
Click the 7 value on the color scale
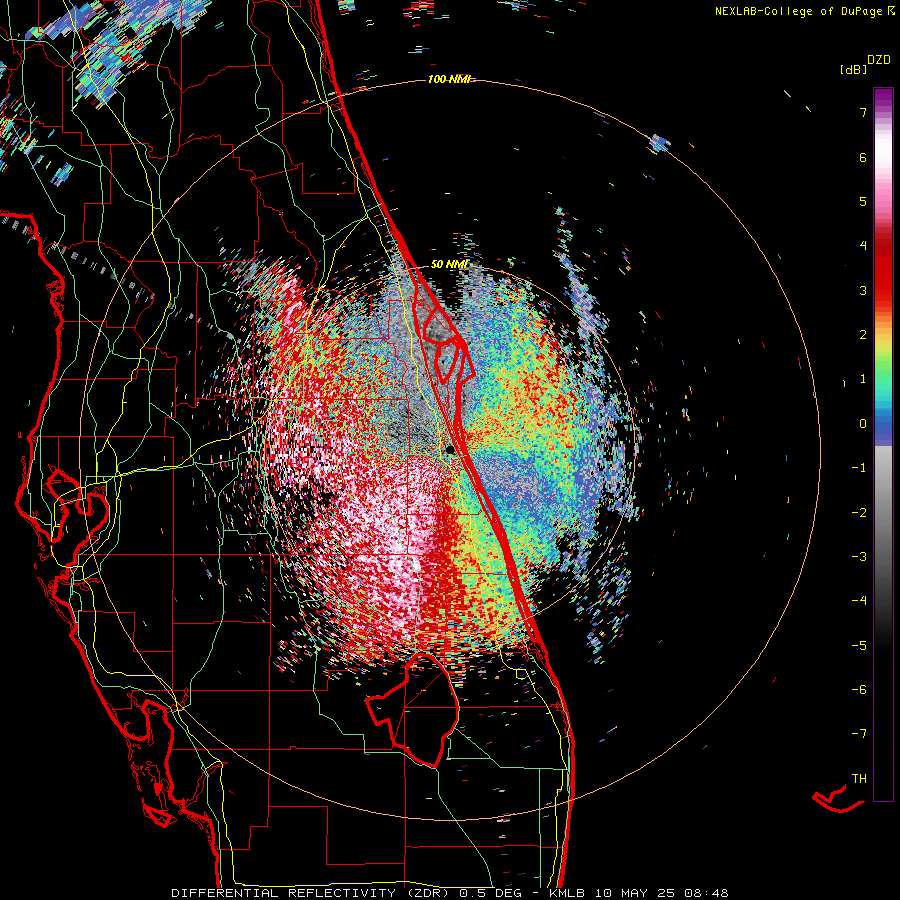tap(863, 112)
